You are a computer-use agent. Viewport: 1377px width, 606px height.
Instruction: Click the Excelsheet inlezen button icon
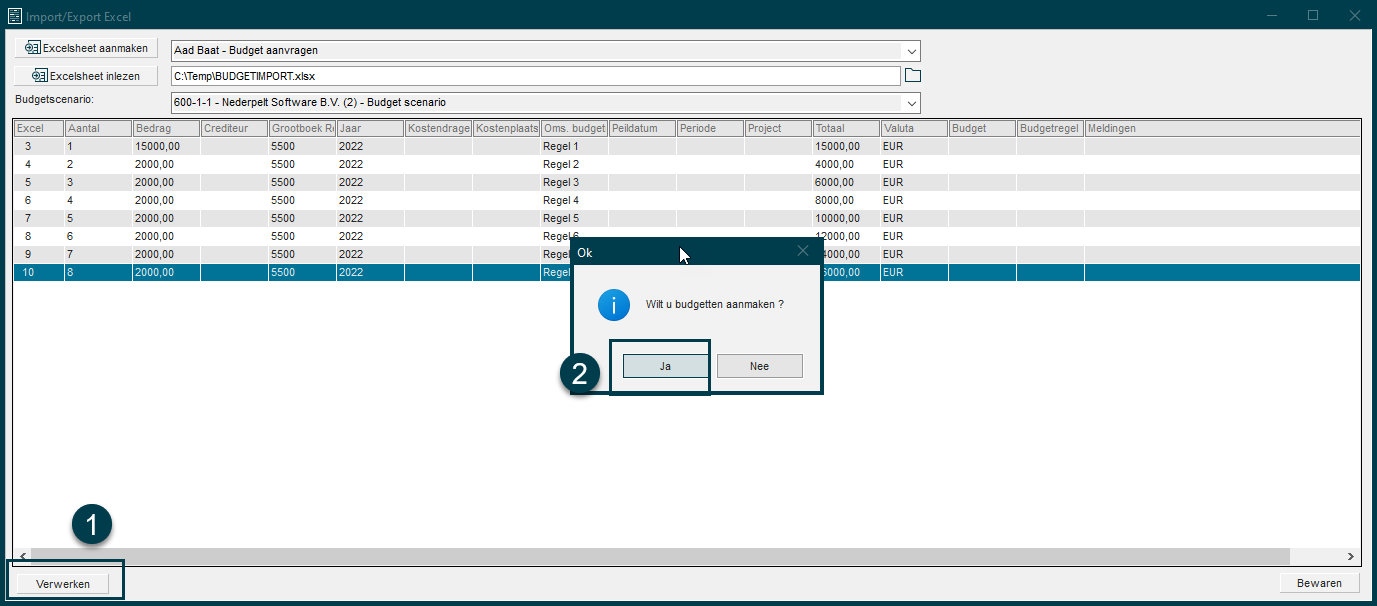40,75
